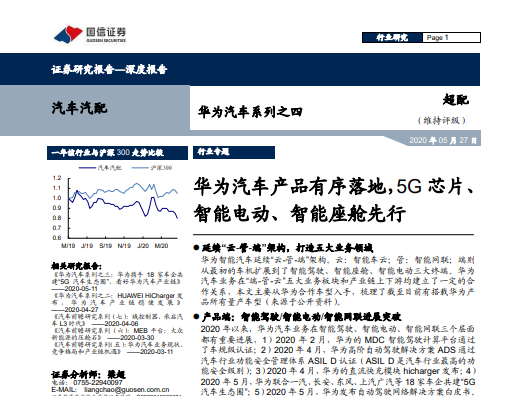The width and height of the screenshot is (514, 396).
Task: Open the related report dated 2020-04-06
Action: click(117, 320)
